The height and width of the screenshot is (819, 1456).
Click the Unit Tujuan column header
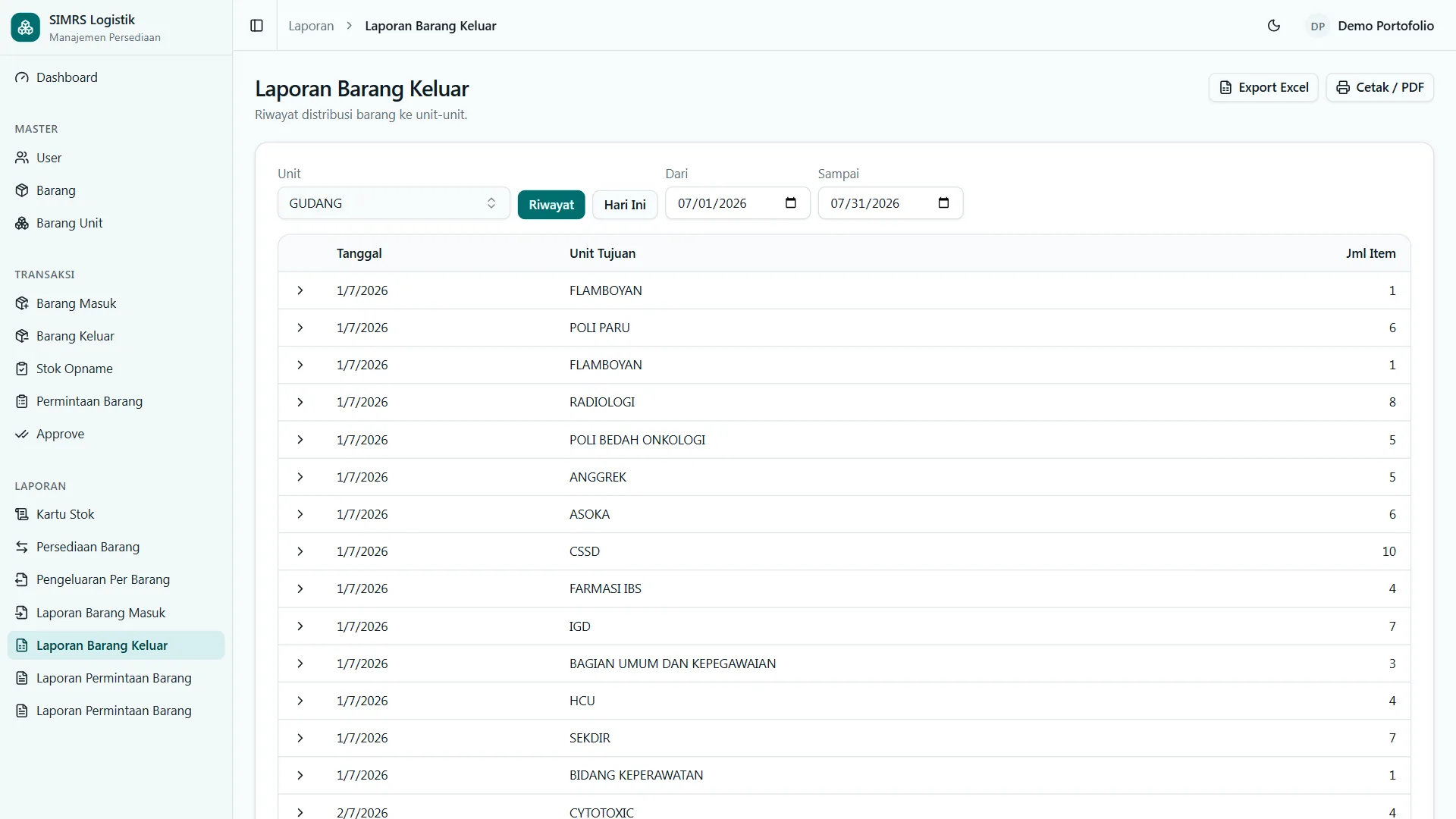pos(602,253)
